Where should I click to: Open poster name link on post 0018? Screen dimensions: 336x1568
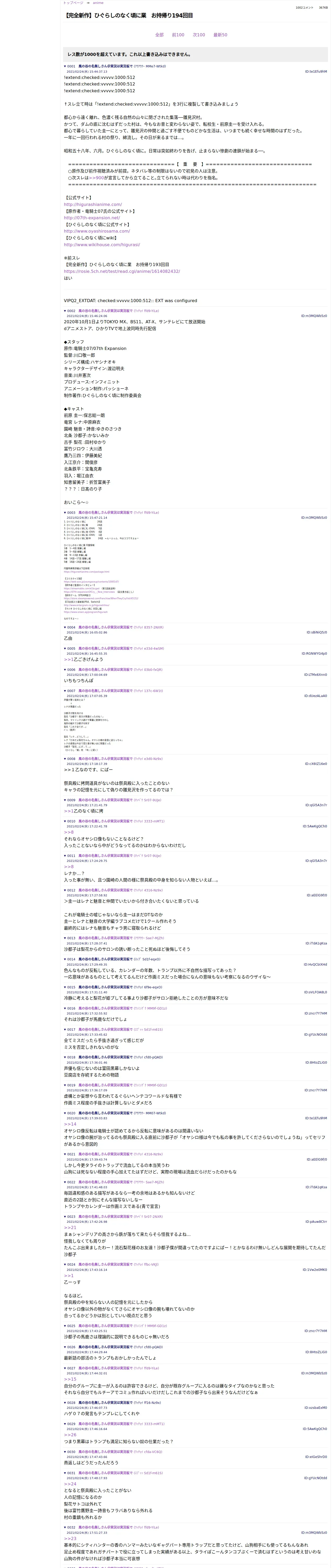(105, 1057)
